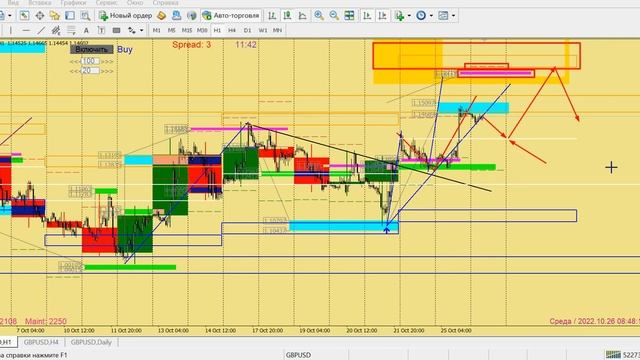Viewport: 640px width, 360px height.
Task: Select the horizontal line drawing tool
Action: pos(26,30)
